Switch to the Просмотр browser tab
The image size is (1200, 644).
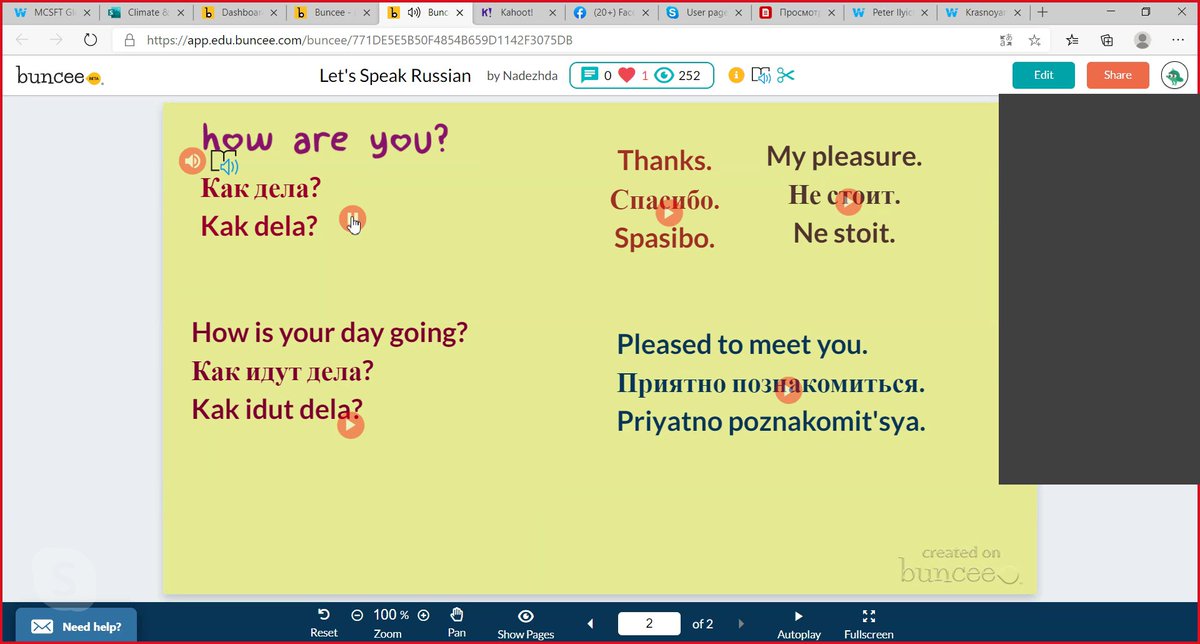[796, 13]
